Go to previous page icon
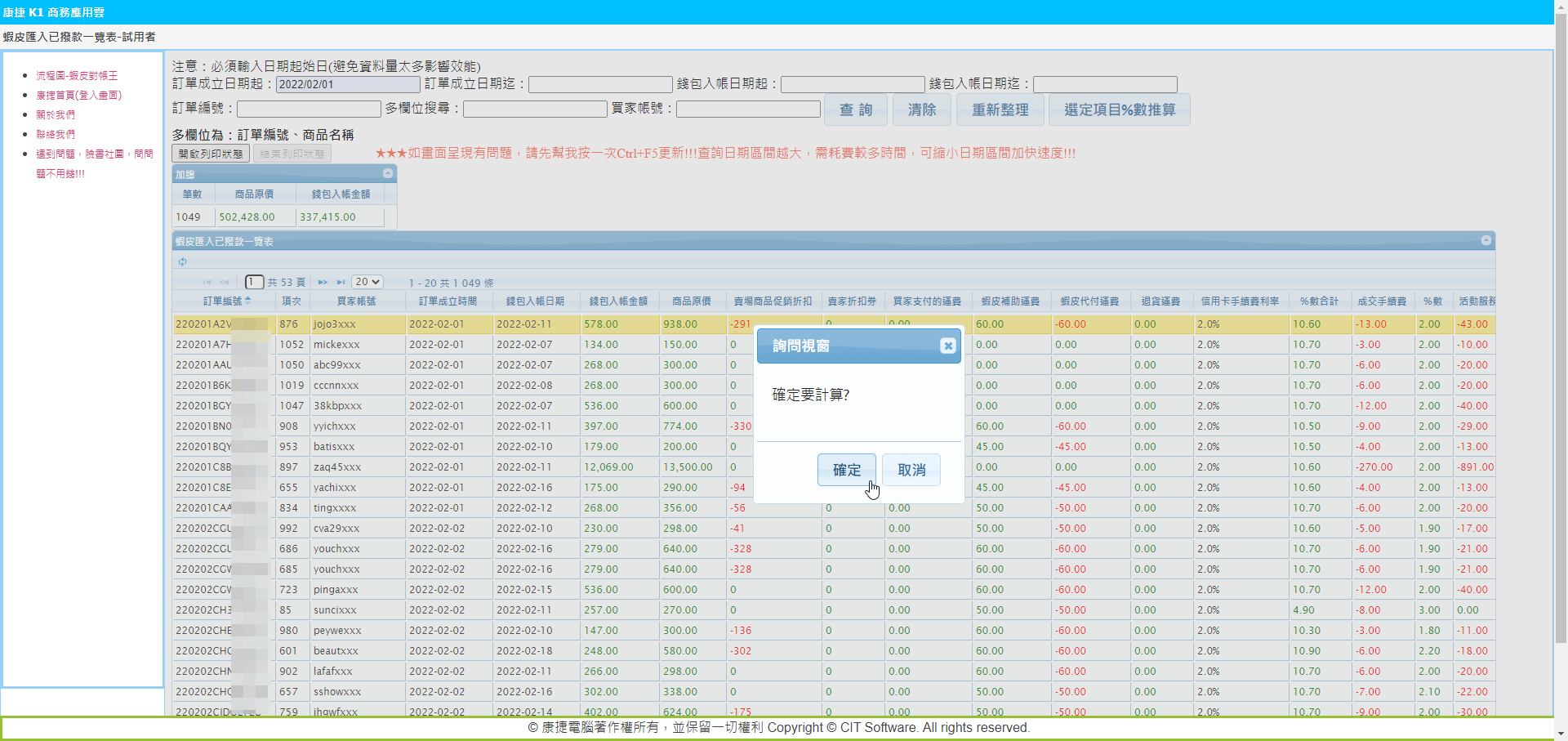The height and width of the screenshot is (741, 1568). [x=225, y=283]
